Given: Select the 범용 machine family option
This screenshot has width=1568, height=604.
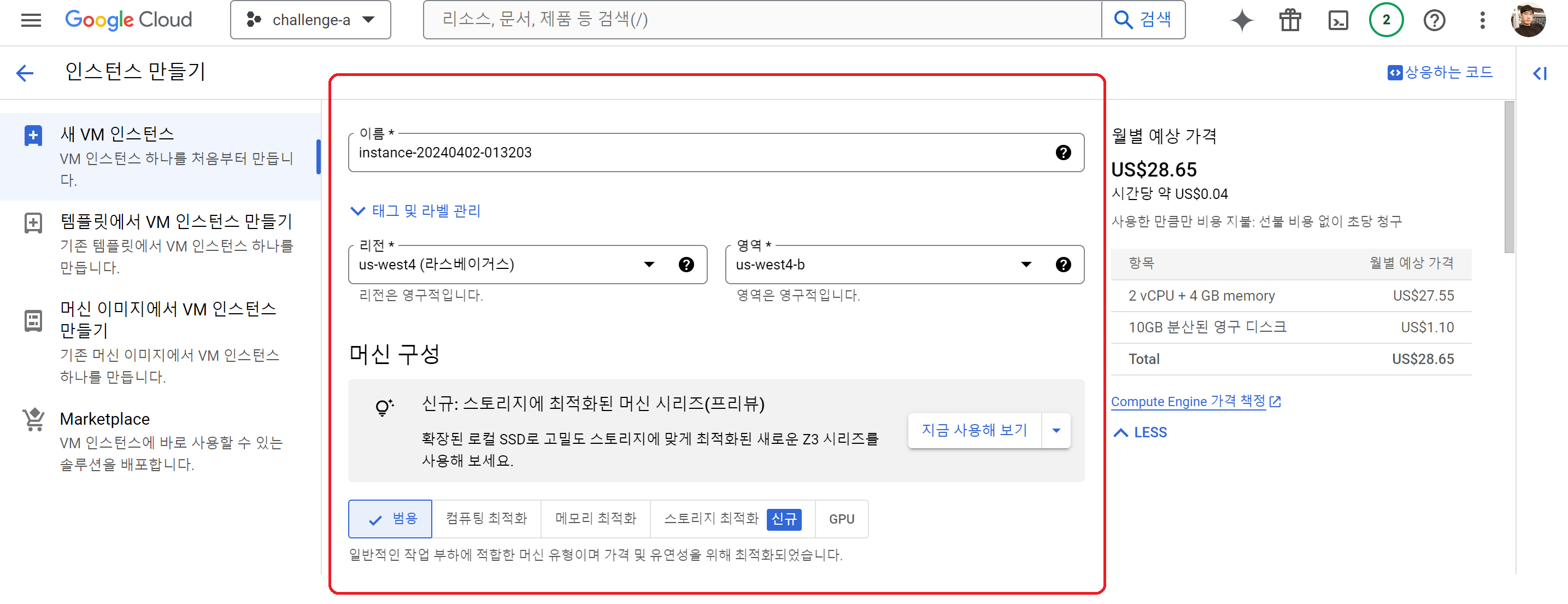Looking at the screenshot, I should click(390, 519).
